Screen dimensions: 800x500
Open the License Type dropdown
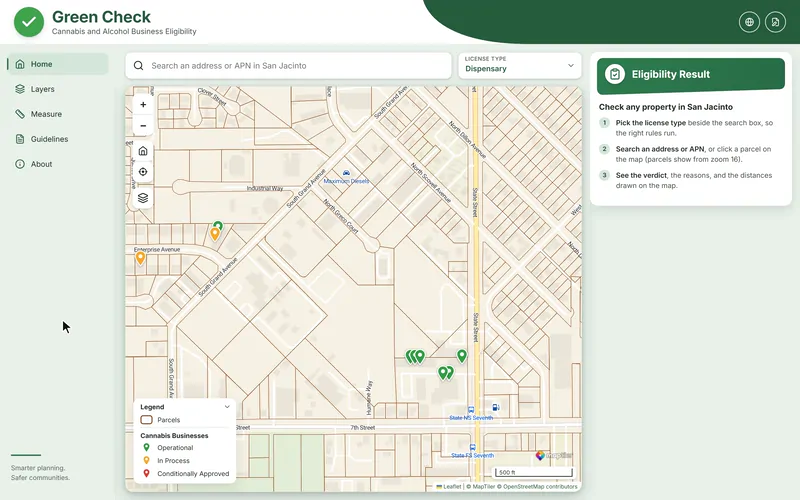[519, 65]
